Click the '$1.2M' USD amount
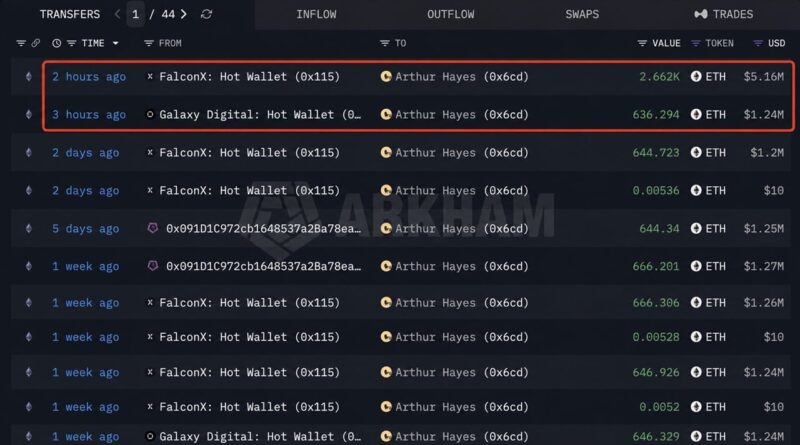 click(767, 152)
